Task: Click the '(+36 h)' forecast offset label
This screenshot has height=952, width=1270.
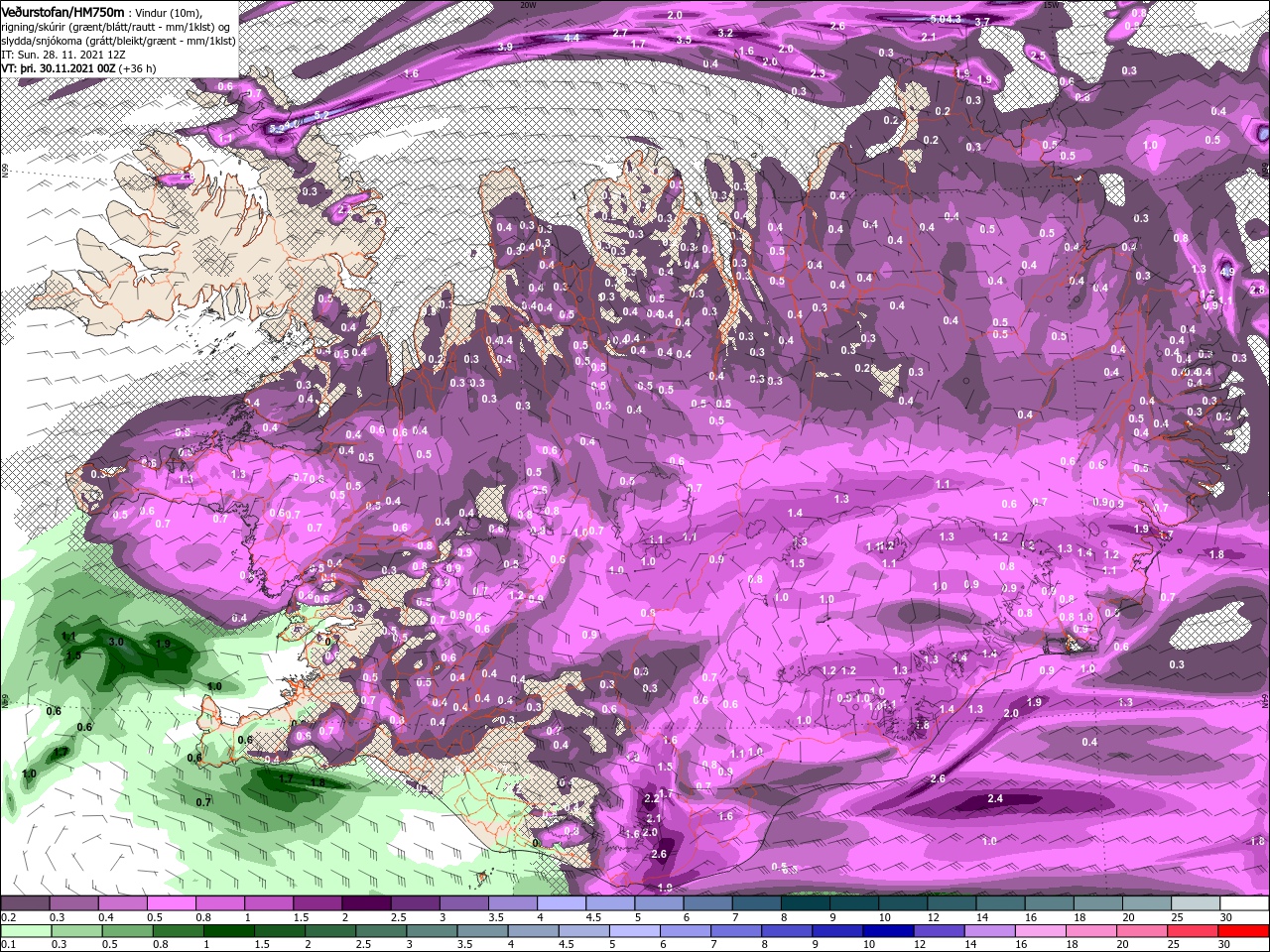Action: coord(137,68)
